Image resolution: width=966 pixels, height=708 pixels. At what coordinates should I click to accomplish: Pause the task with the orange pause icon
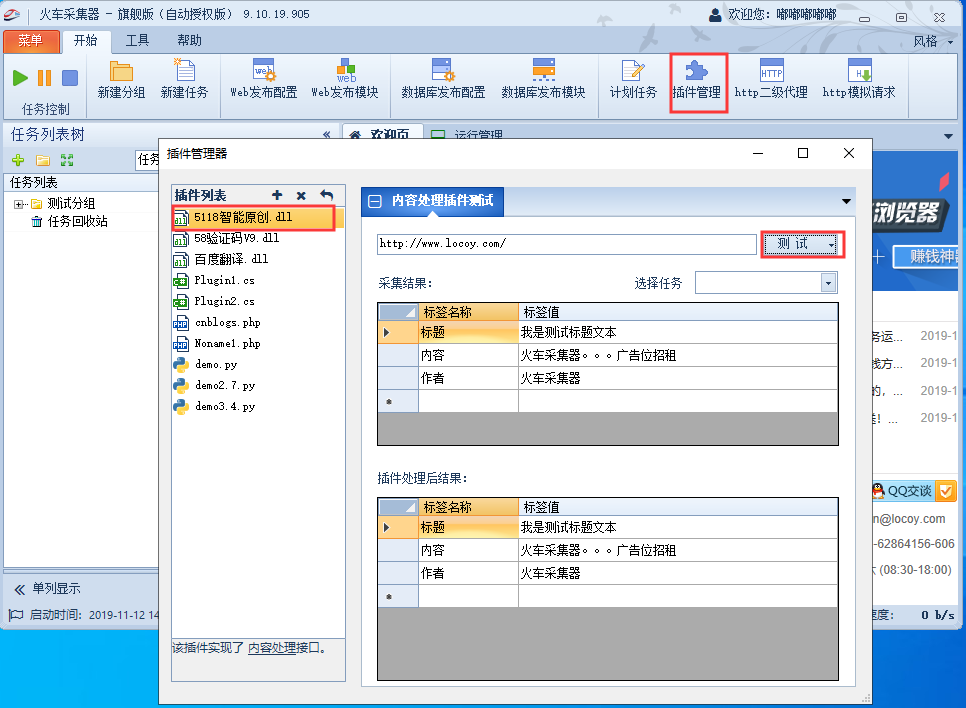coord(44,78)
